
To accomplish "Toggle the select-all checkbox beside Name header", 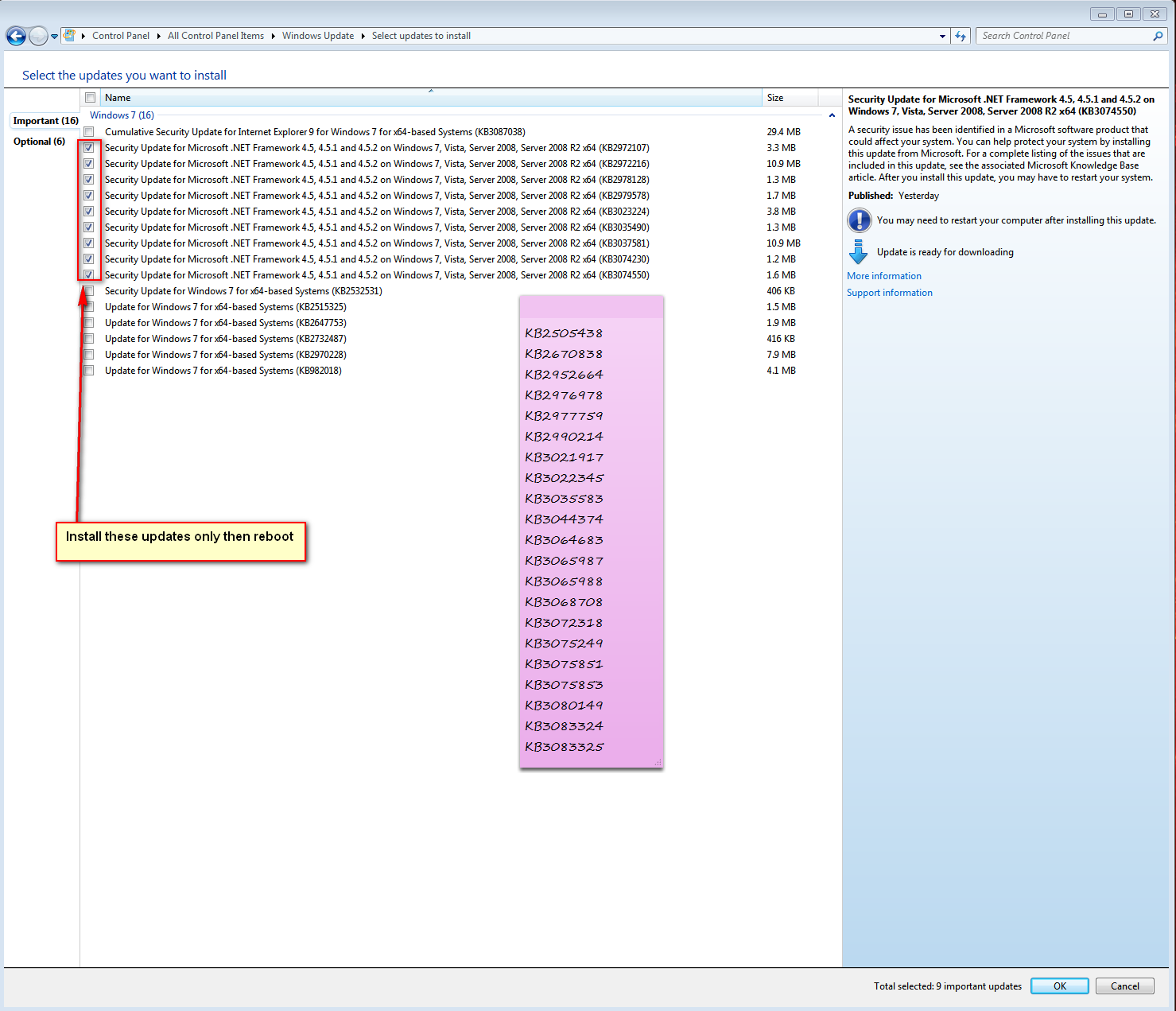I will point(91,98).
